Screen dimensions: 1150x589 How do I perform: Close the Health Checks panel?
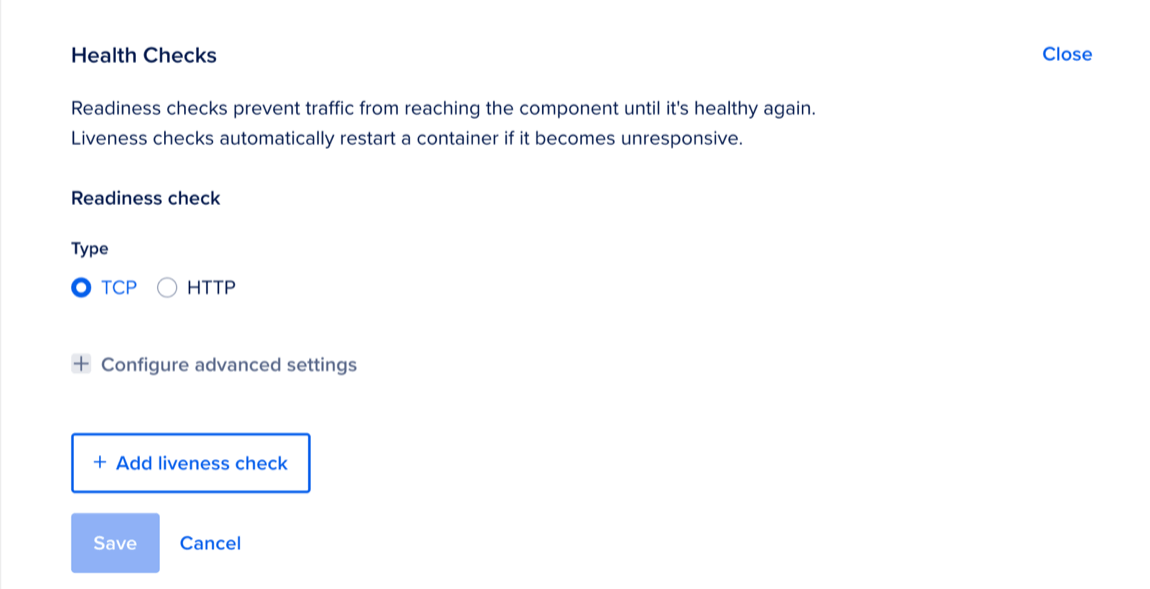pos(1067,54)
